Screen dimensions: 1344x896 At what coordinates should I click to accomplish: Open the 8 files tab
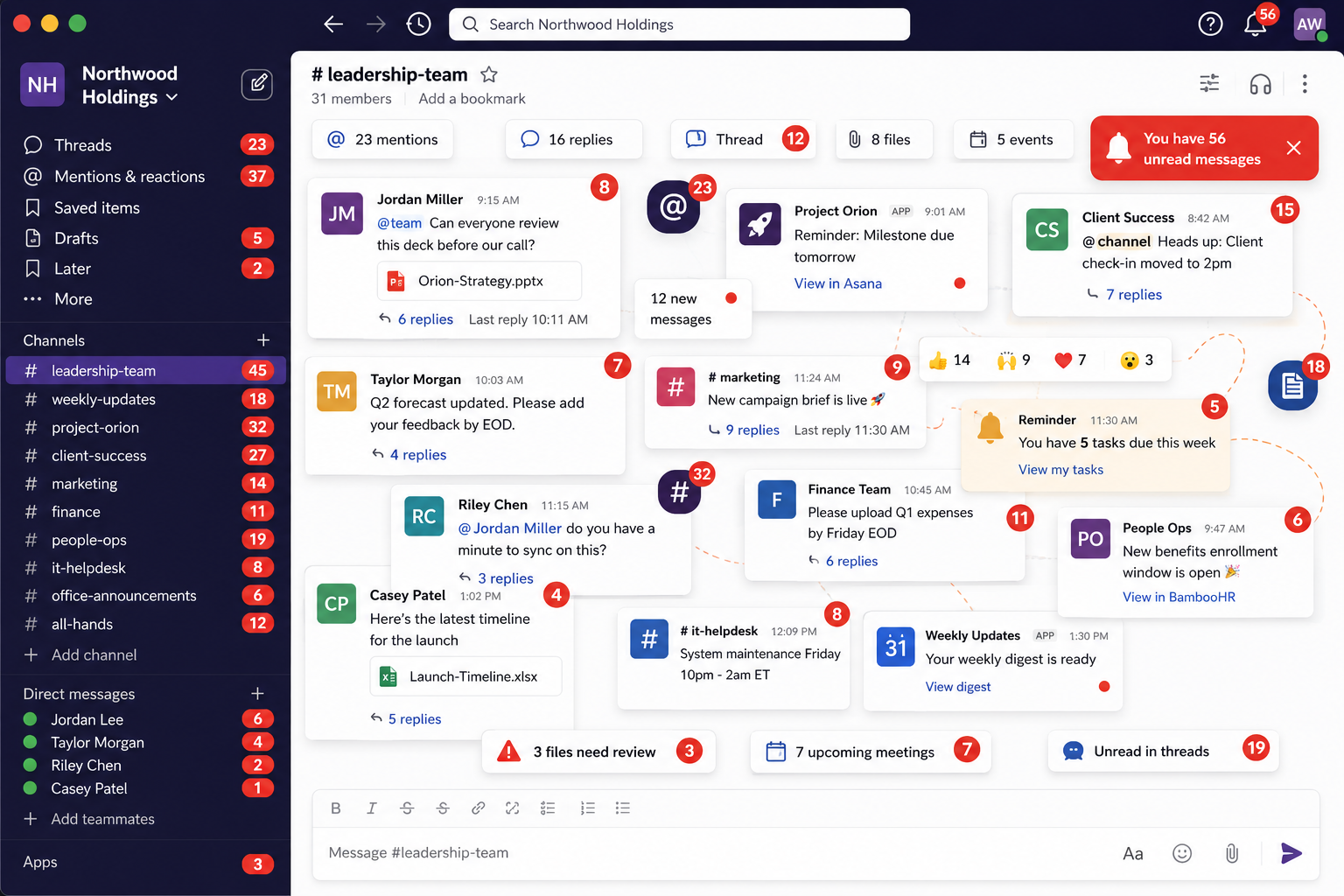click(884, 139)
